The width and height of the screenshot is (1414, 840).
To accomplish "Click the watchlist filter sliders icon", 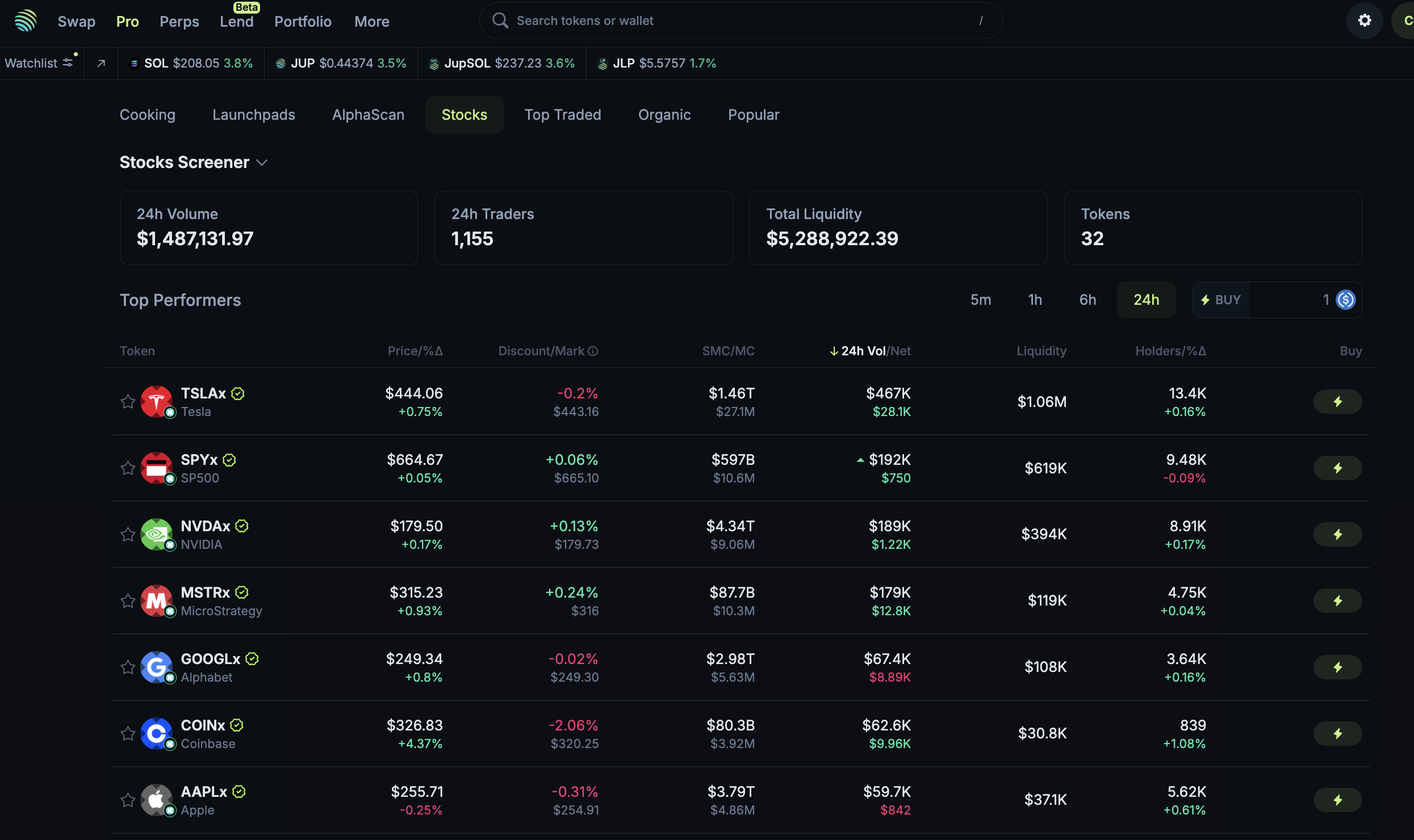I will (68, 63).
